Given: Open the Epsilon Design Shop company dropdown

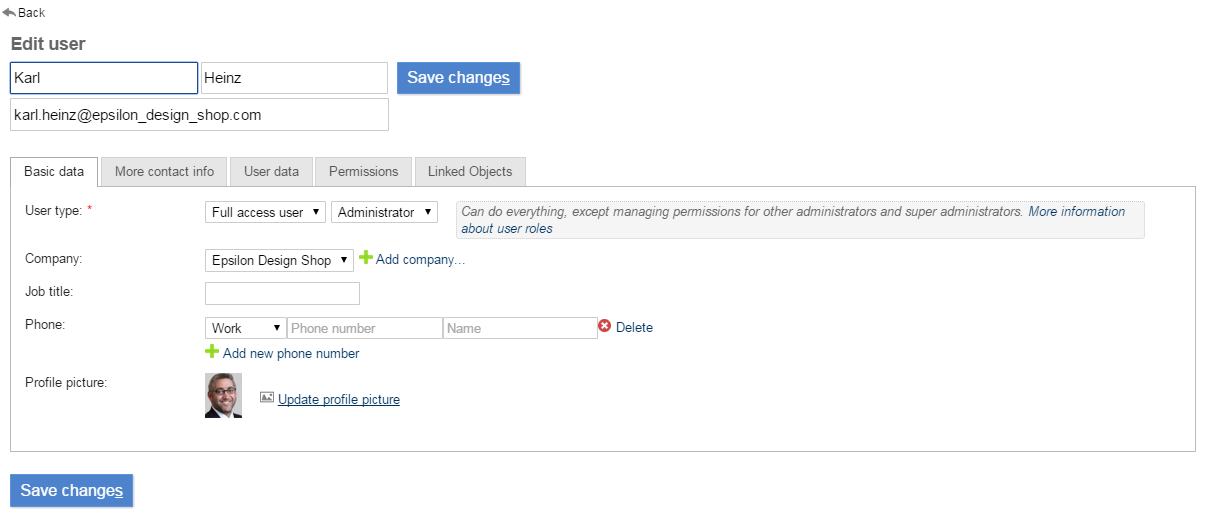Looking at the screenshot, I should [279, 260].
